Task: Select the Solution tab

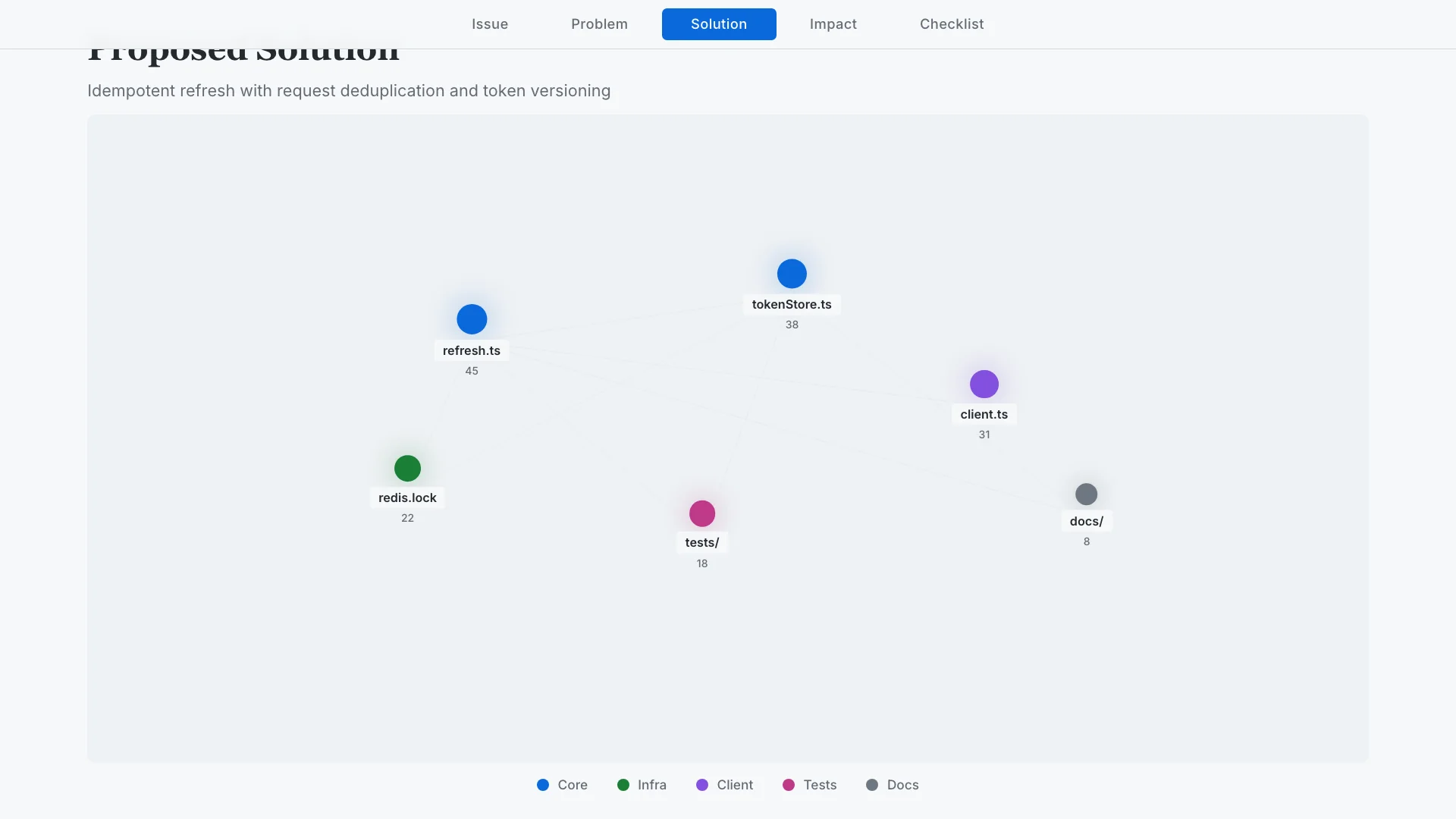Action: point(719,24)
